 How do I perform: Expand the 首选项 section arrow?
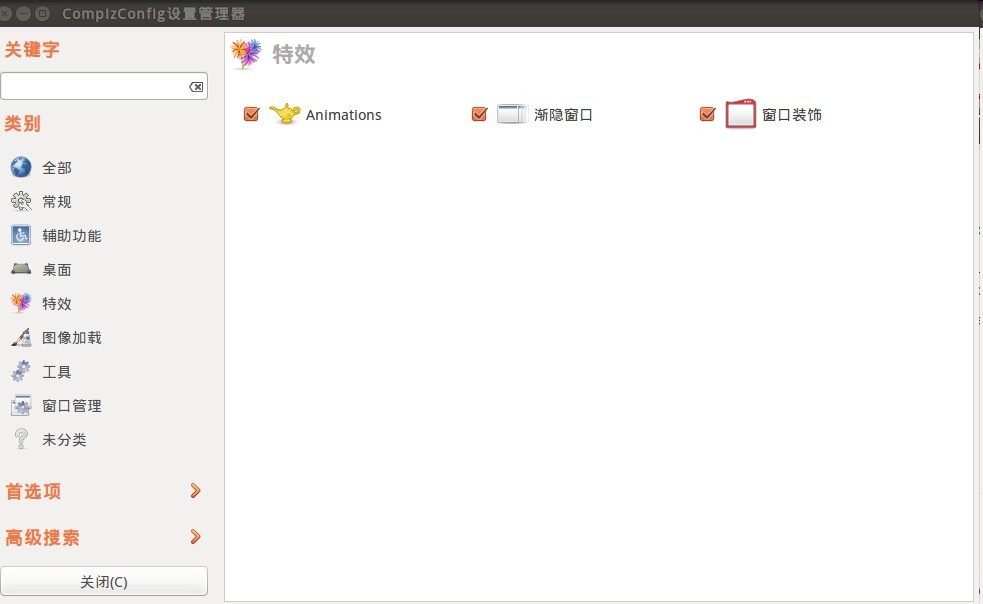tap(196, 490)
